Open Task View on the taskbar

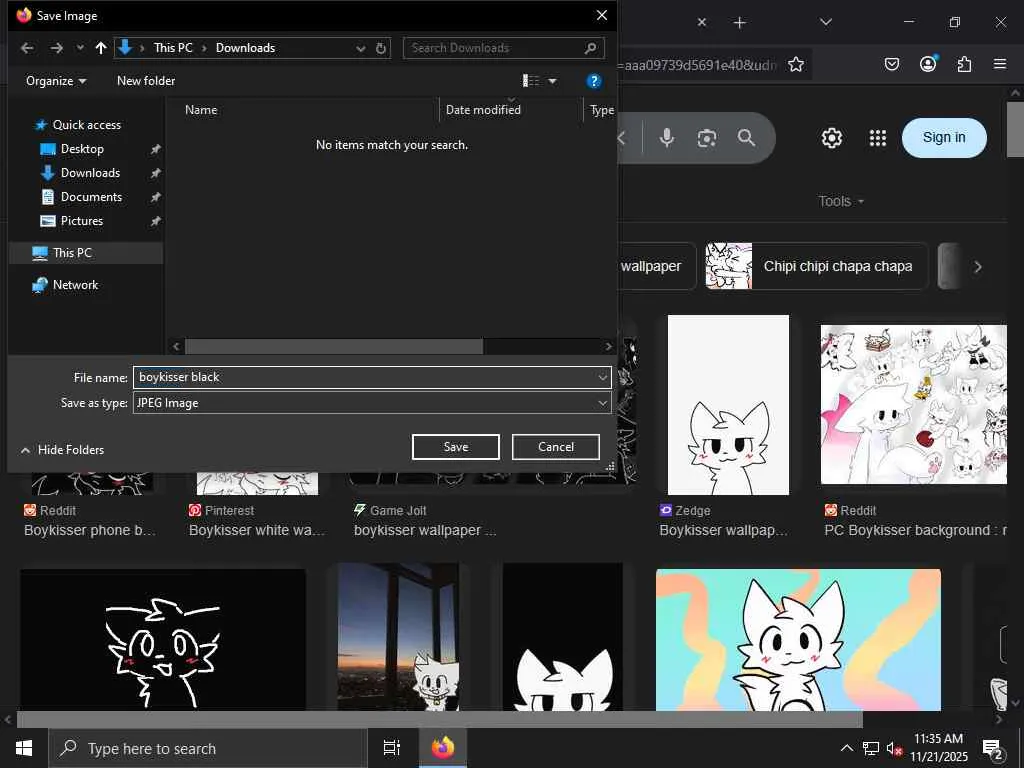click(x=391, y=748)
